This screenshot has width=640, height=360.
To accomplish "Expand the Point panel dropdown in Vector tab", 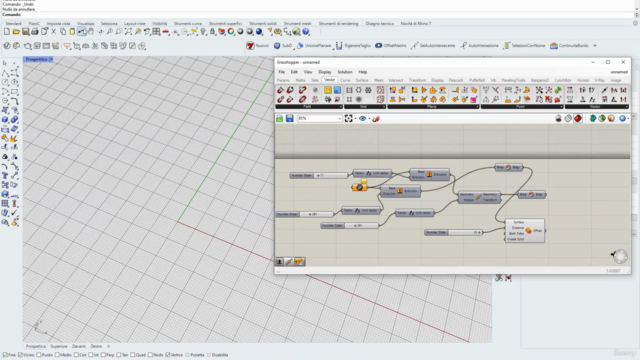I will 561,107.
